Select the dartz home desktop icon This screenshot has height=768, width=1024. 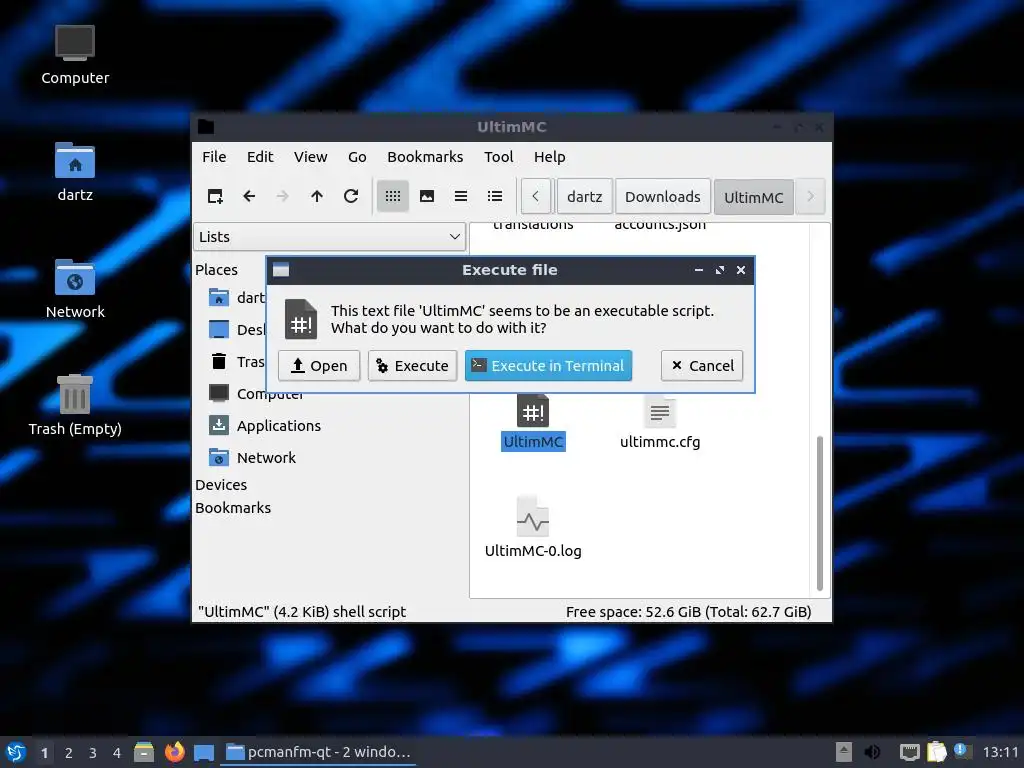click(x=74, y=172)
